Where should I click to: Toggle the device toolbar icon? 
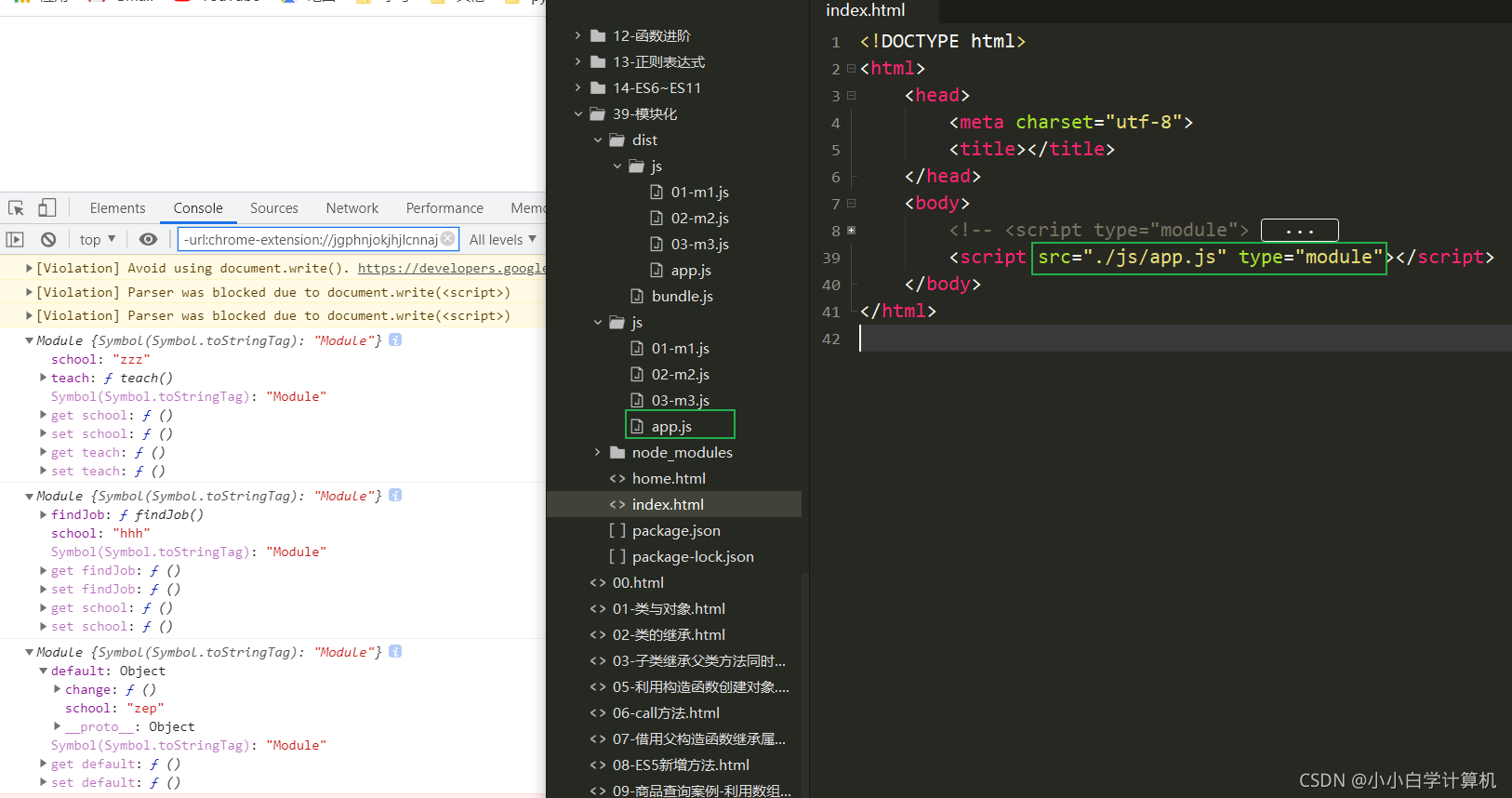coord(47,208)
